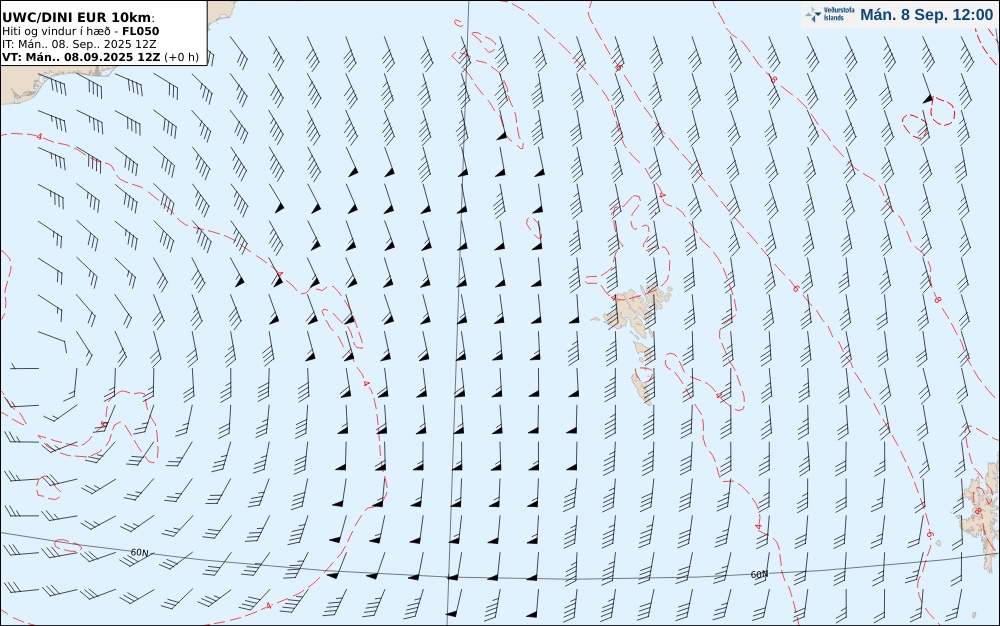
Task: Click the 'IT: Mán.. 08. Sep.. 2025 12Z' line
Action: pyautogui.click(x=79, y=44)
